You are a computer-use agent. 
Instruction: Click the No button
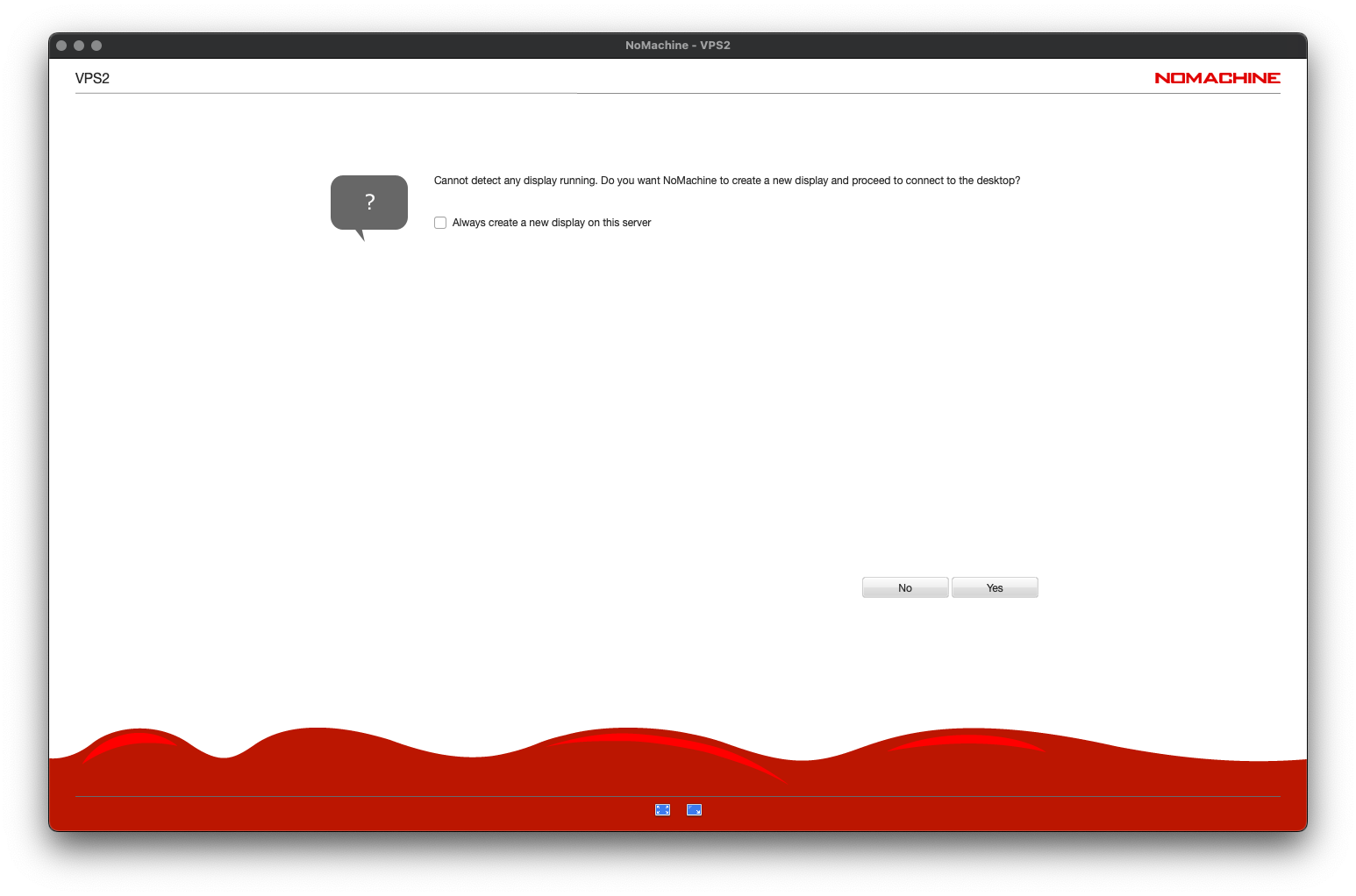[x=905, y=587]
